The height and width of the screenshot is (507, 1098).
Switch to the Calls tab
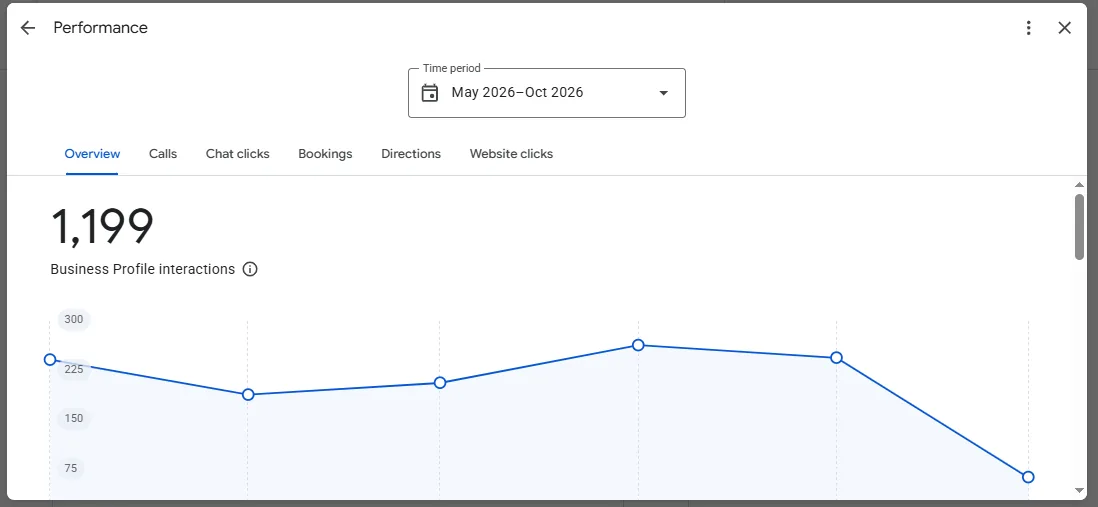pos(163,154)
